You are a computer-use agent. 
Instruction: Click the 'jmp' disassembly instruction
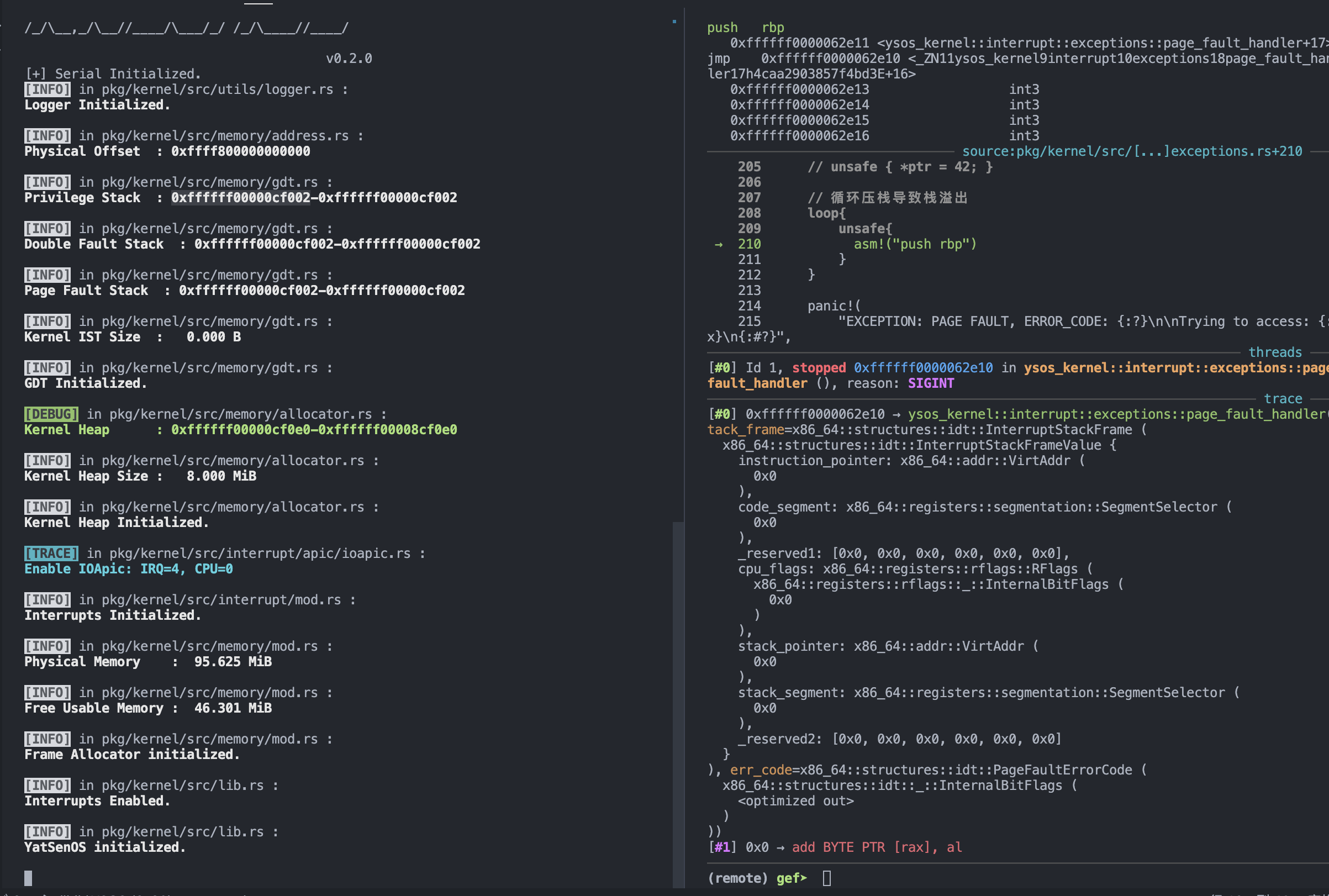[719, 59]
